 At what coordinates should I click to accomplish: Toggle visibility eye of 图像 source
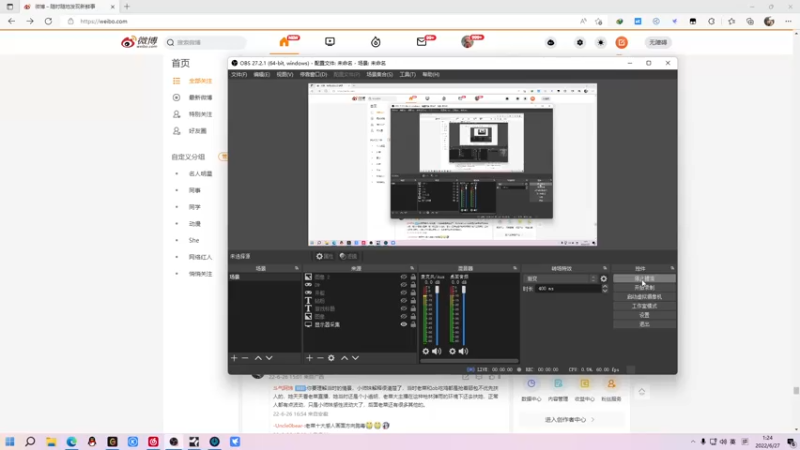[x=404, y=316]
